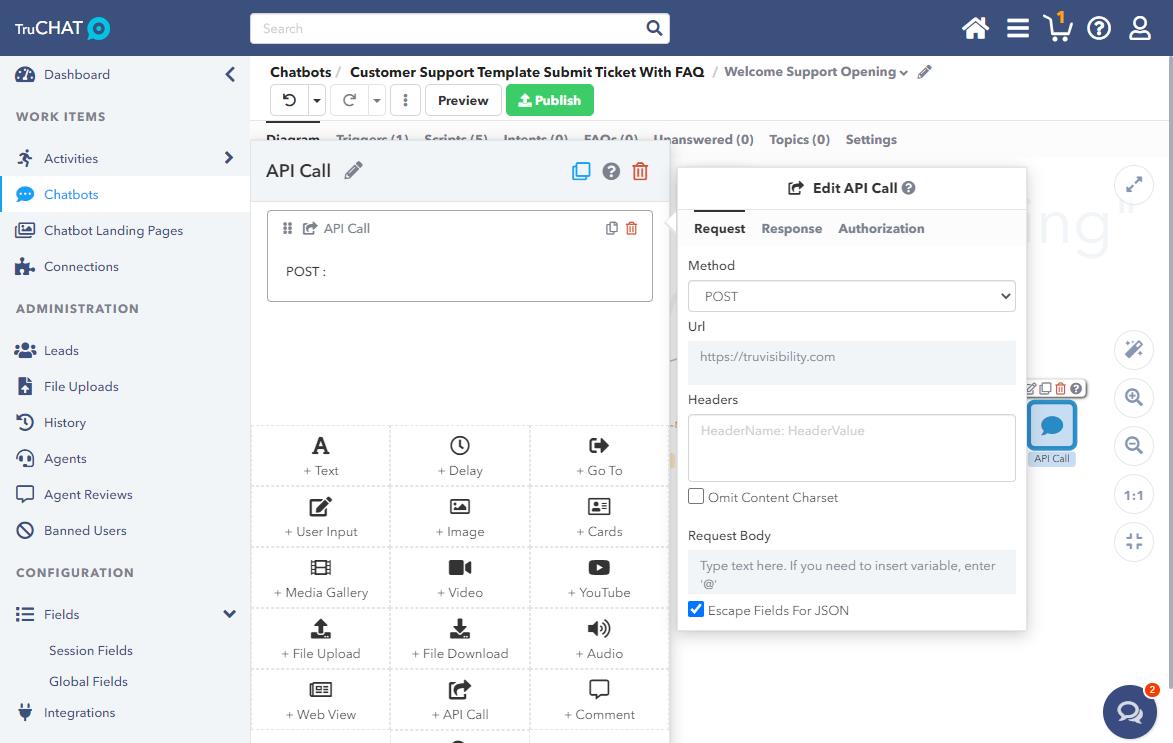The image size is (1173, 743).
Task: Delete the API Call element card
Action: point(631,228)
